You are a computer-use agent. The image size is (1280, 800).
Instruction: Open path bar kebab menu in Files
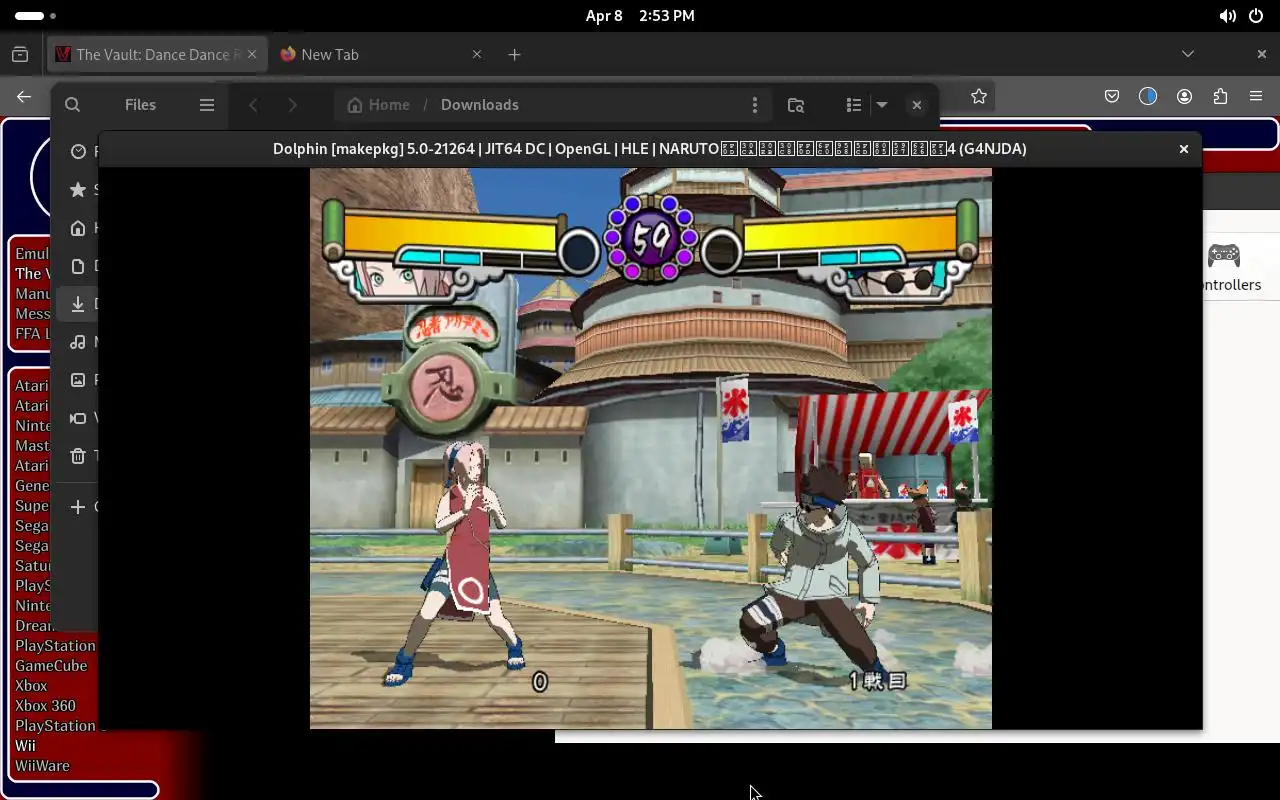pyautogui.click(x=755, y=105)
